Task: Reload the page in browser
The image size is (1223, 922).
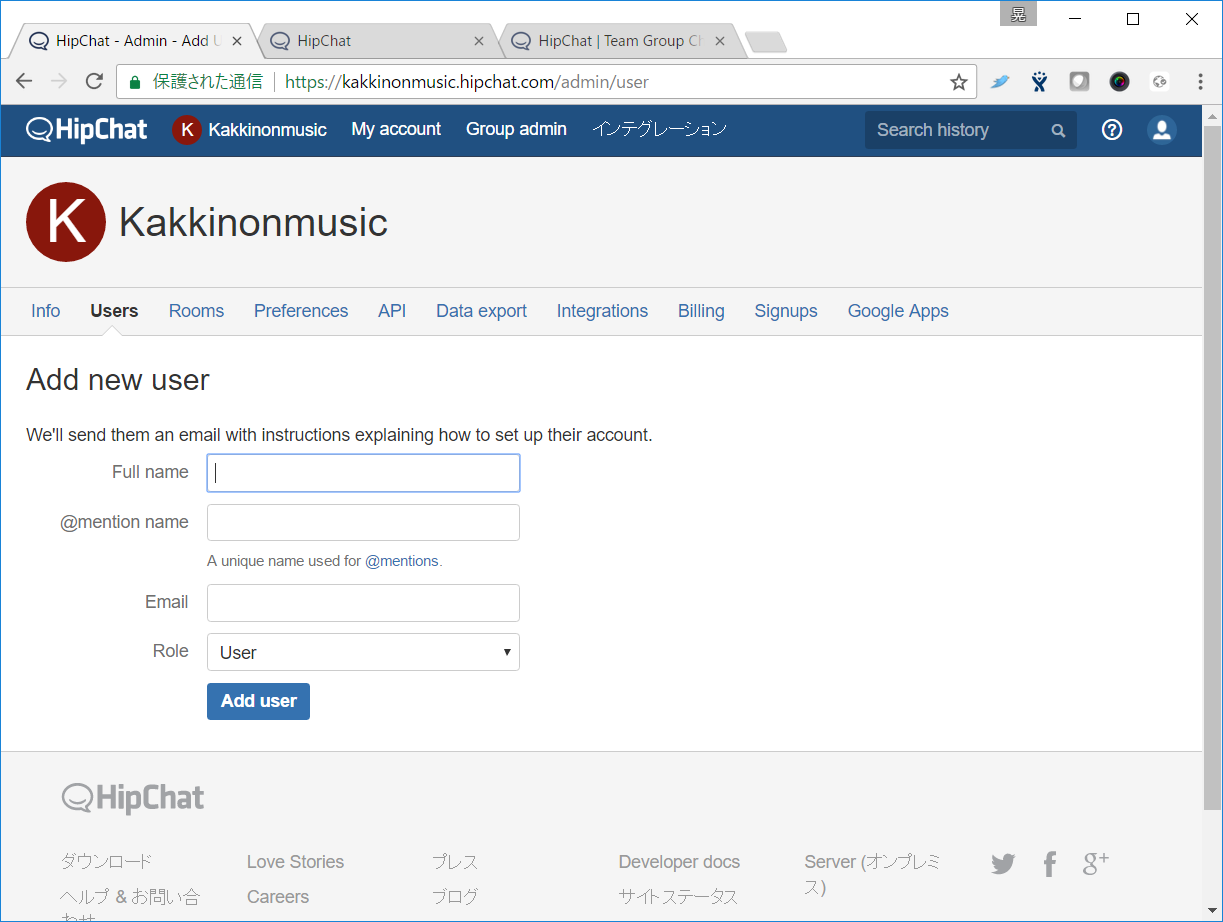Action: [94, 81]
